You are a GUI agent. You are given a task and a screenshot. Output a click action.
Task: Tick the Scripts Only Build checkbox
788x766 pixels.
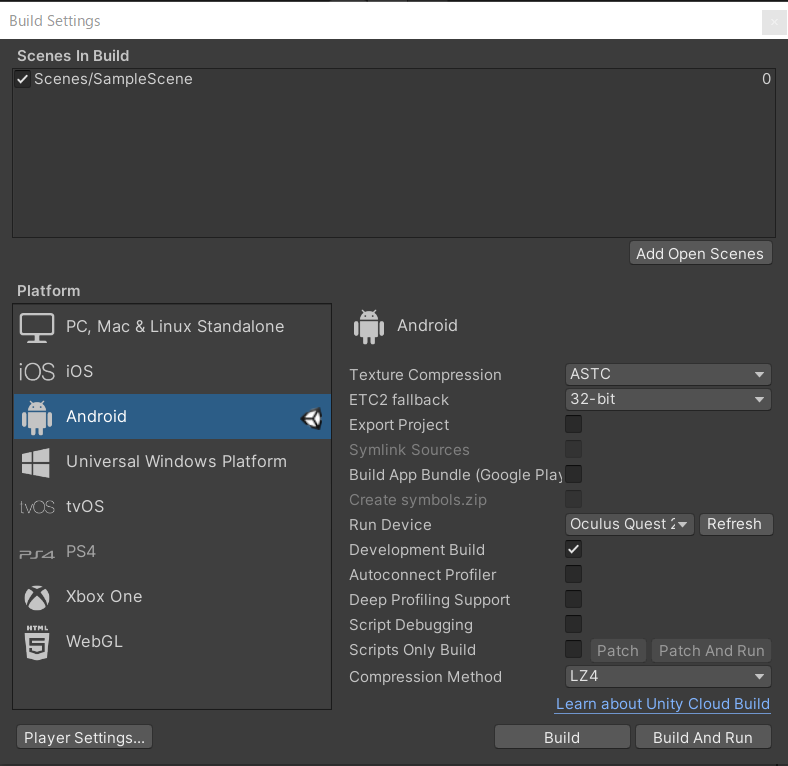573,649
